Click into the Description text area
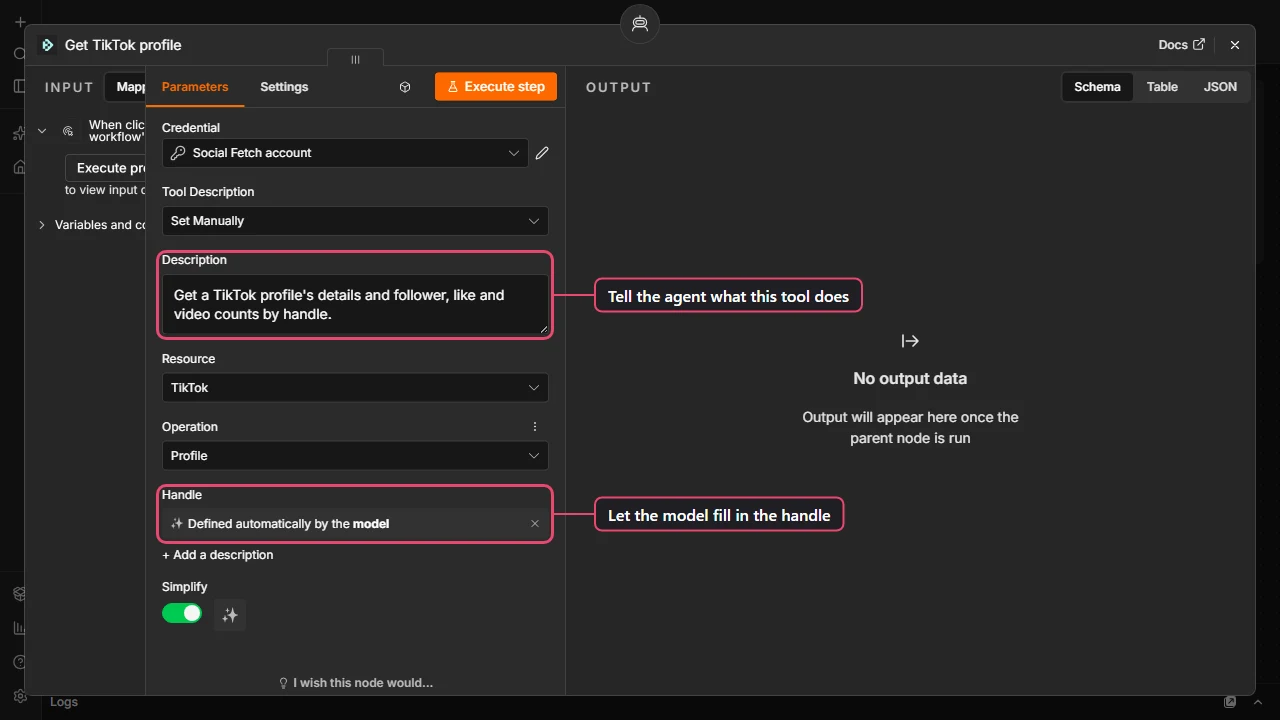This screenshot has height=720, width=1280. click(x=355, y=305)
